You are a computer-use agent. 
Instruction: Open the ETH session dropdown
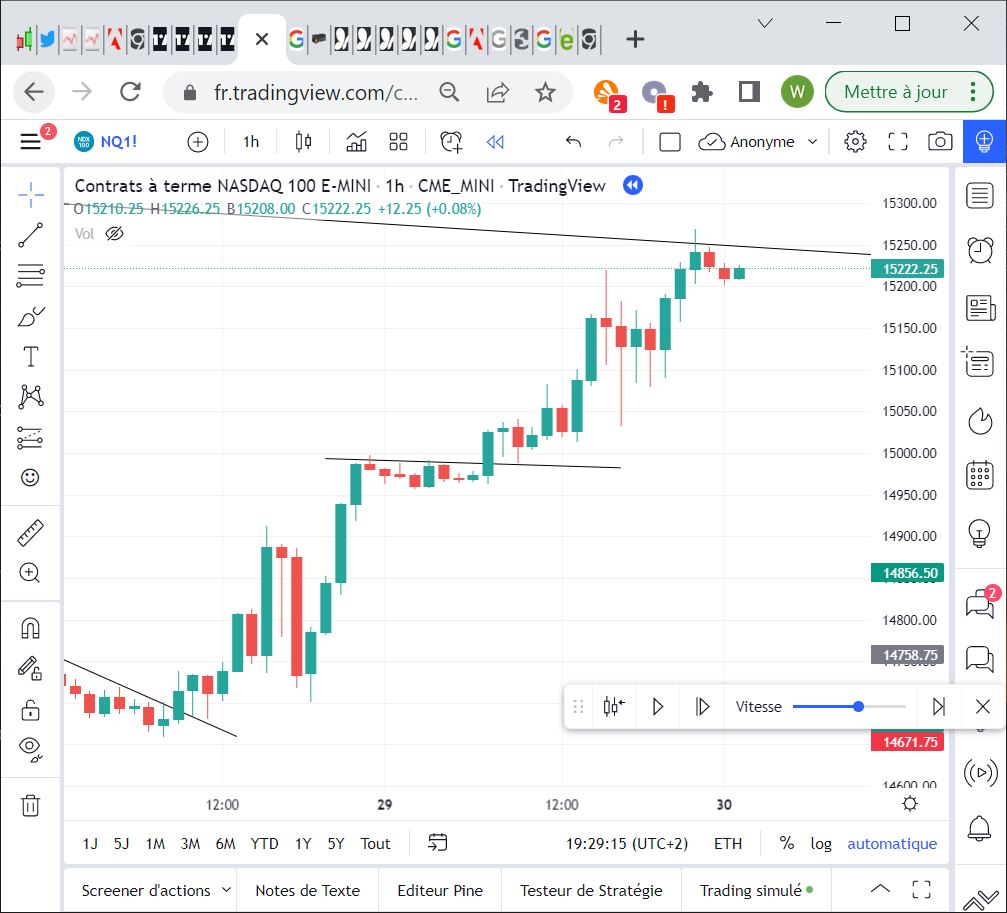[728, 844]
